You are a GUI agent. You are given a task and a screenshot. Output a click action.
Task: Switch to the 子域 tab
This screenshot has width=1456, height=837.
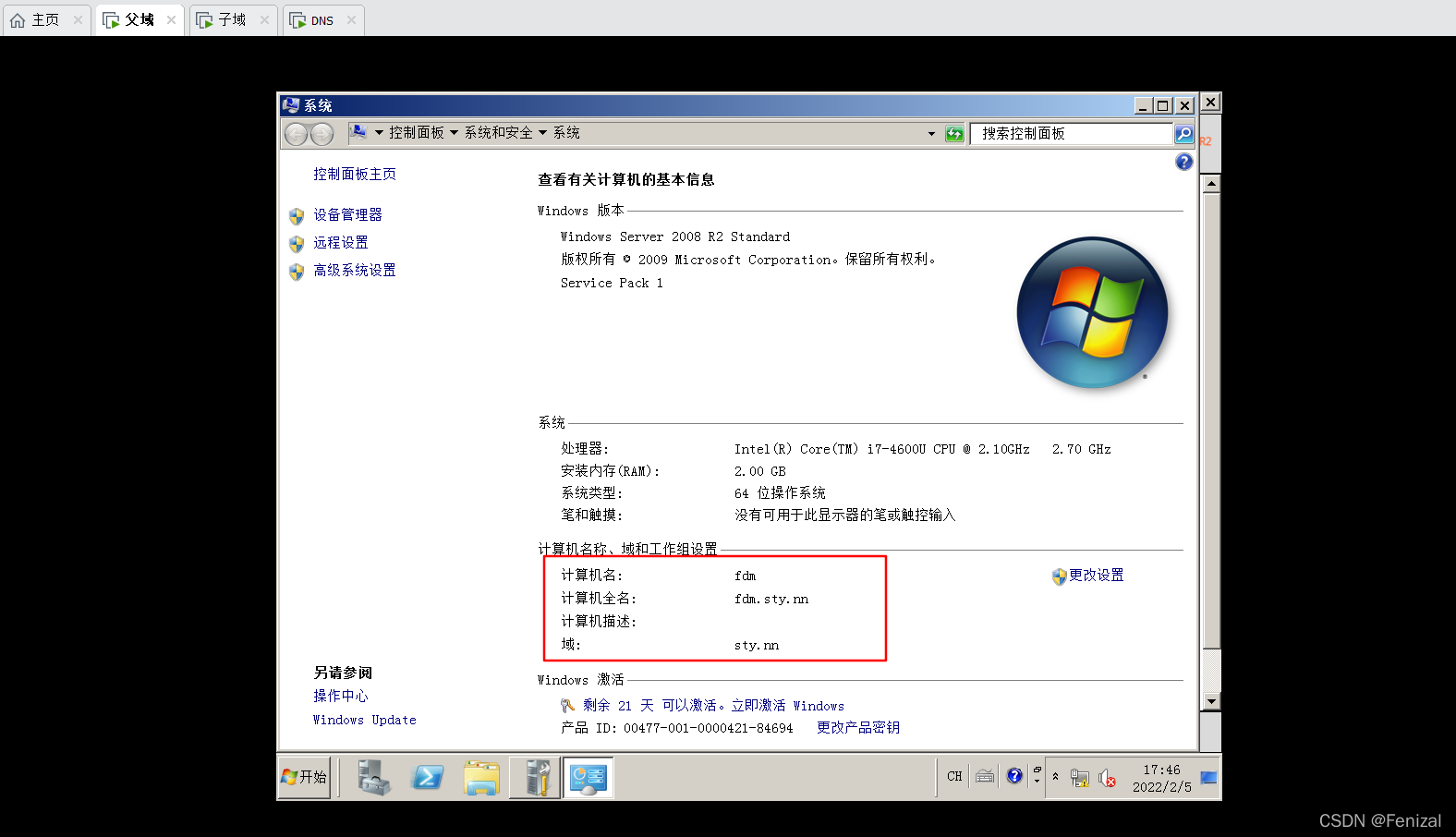tap(231, 20)
